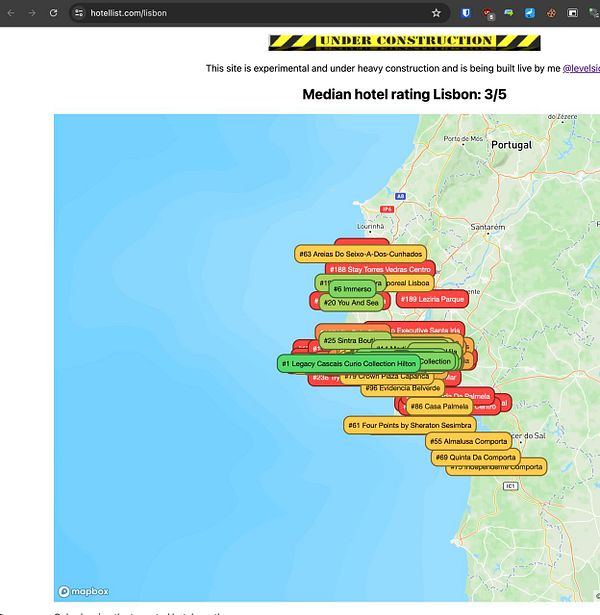
Task: Click the Mapbox logo link
Action: pyautogui.click(x=84, y=591)
